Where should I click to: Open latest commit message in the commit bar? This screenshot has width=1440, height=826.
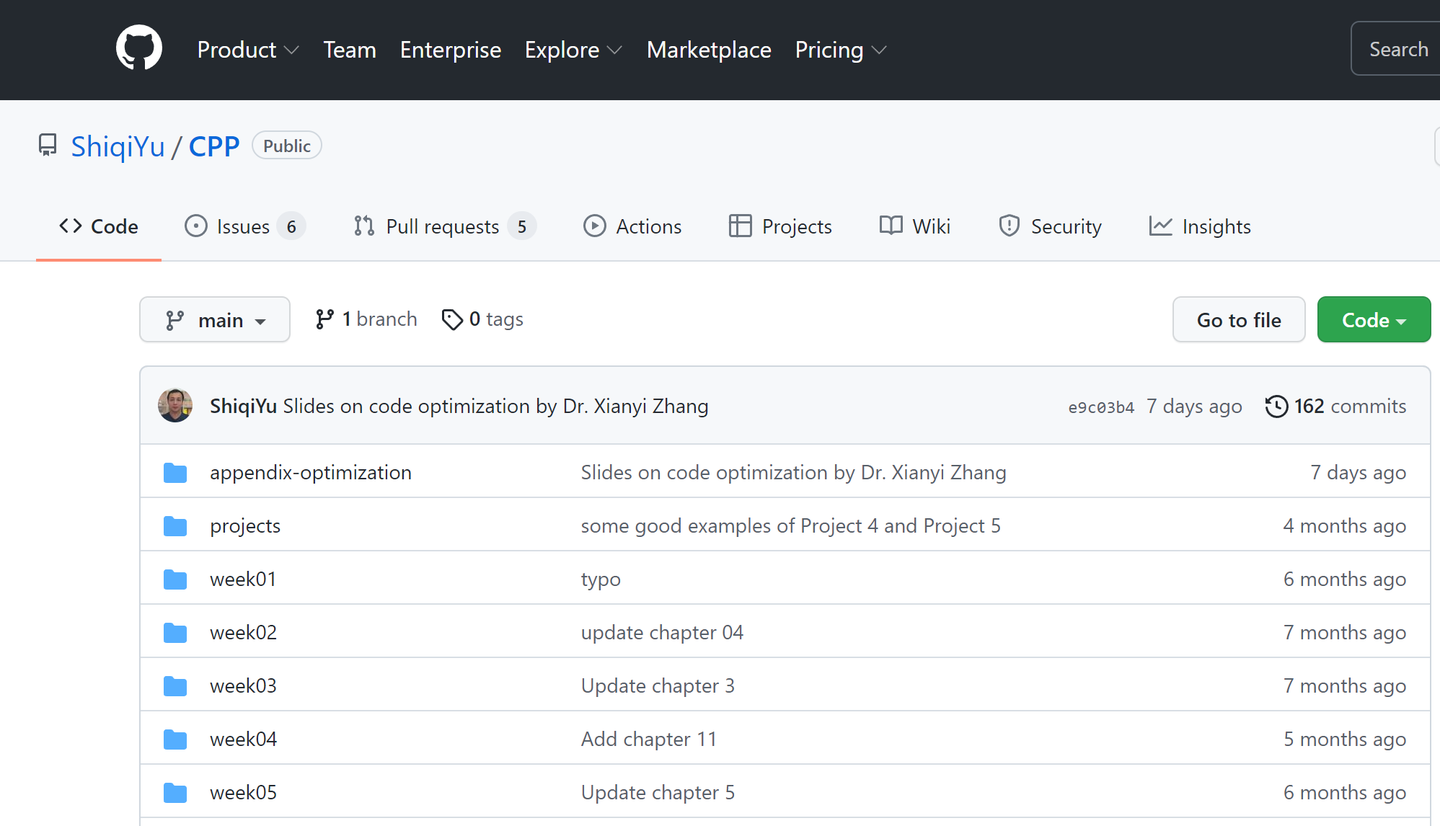(496, 406)
